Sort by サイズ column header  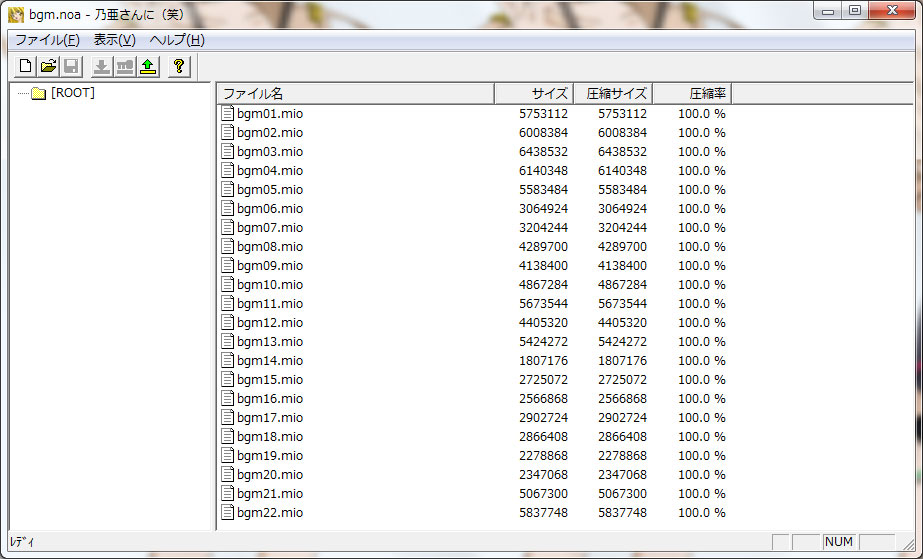coord(534,93)
